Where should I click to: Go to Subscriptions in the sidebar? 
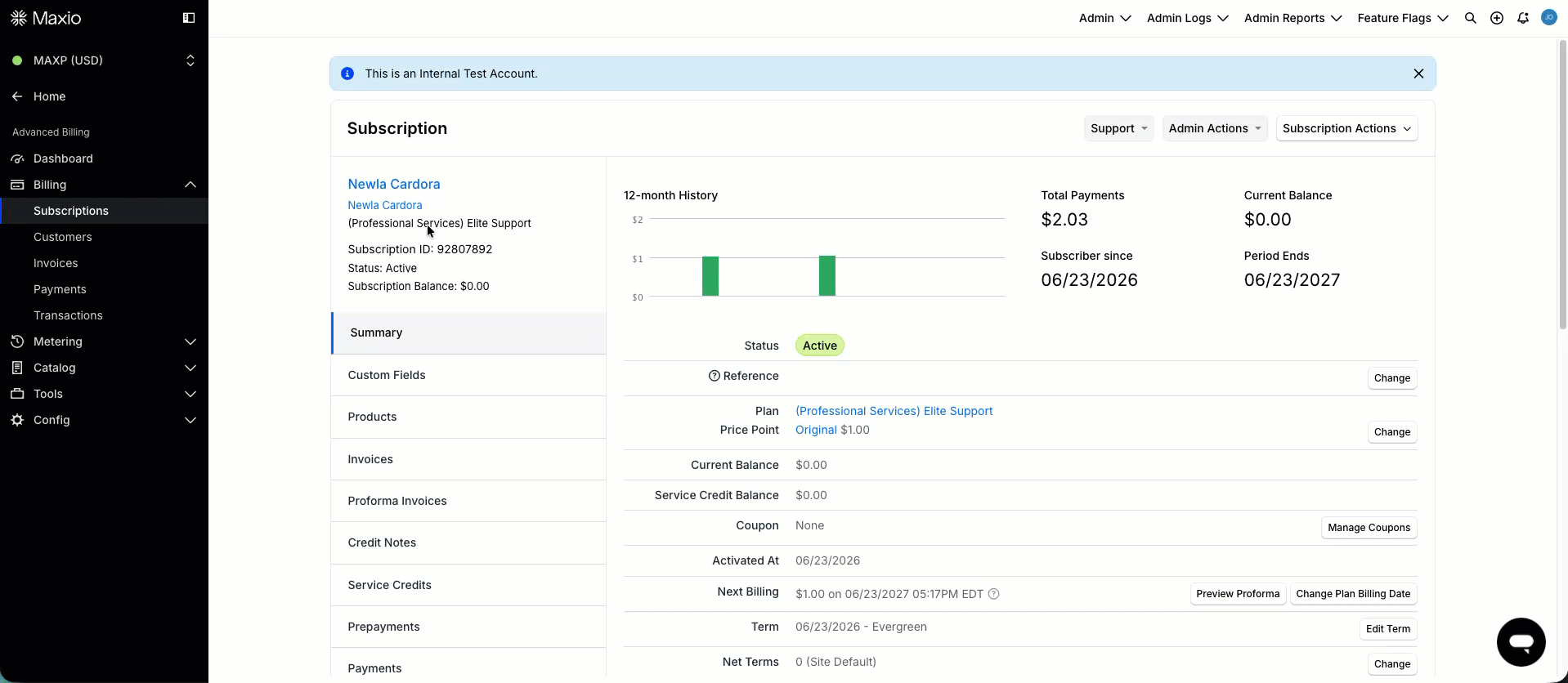pos(104,211)
